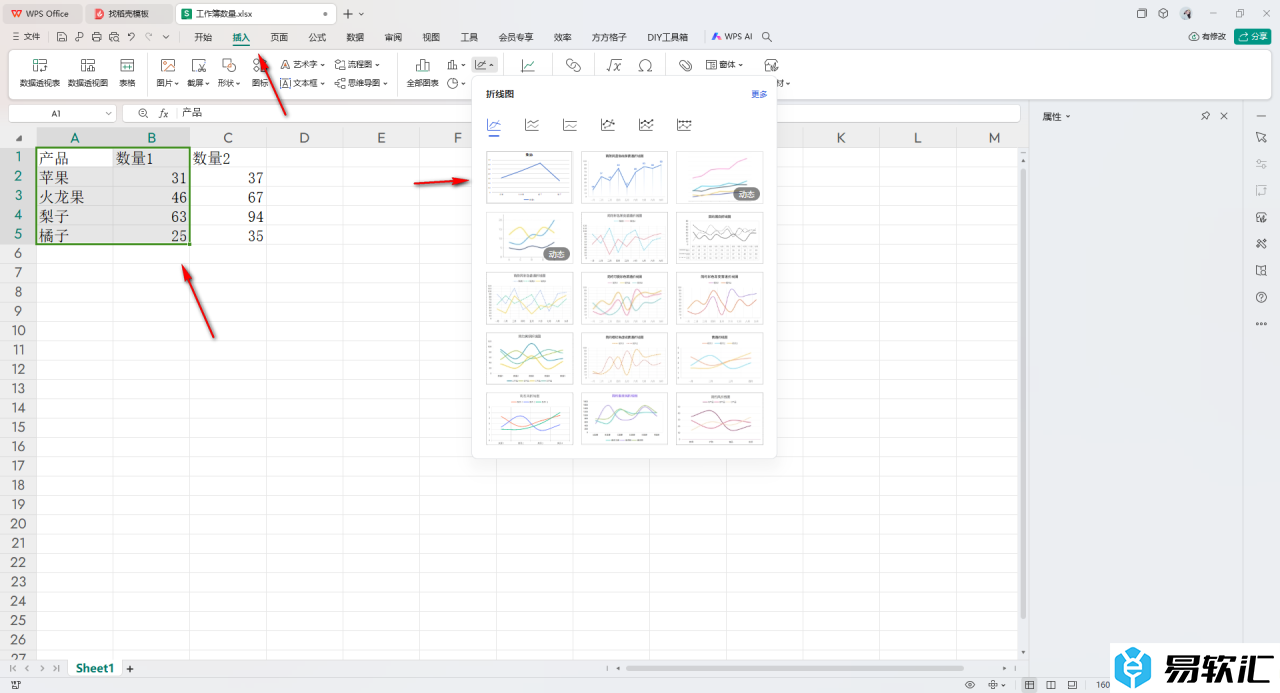
Task: Click the horizontal scrollbar at bottom
Action: click(x=794, y=668)
